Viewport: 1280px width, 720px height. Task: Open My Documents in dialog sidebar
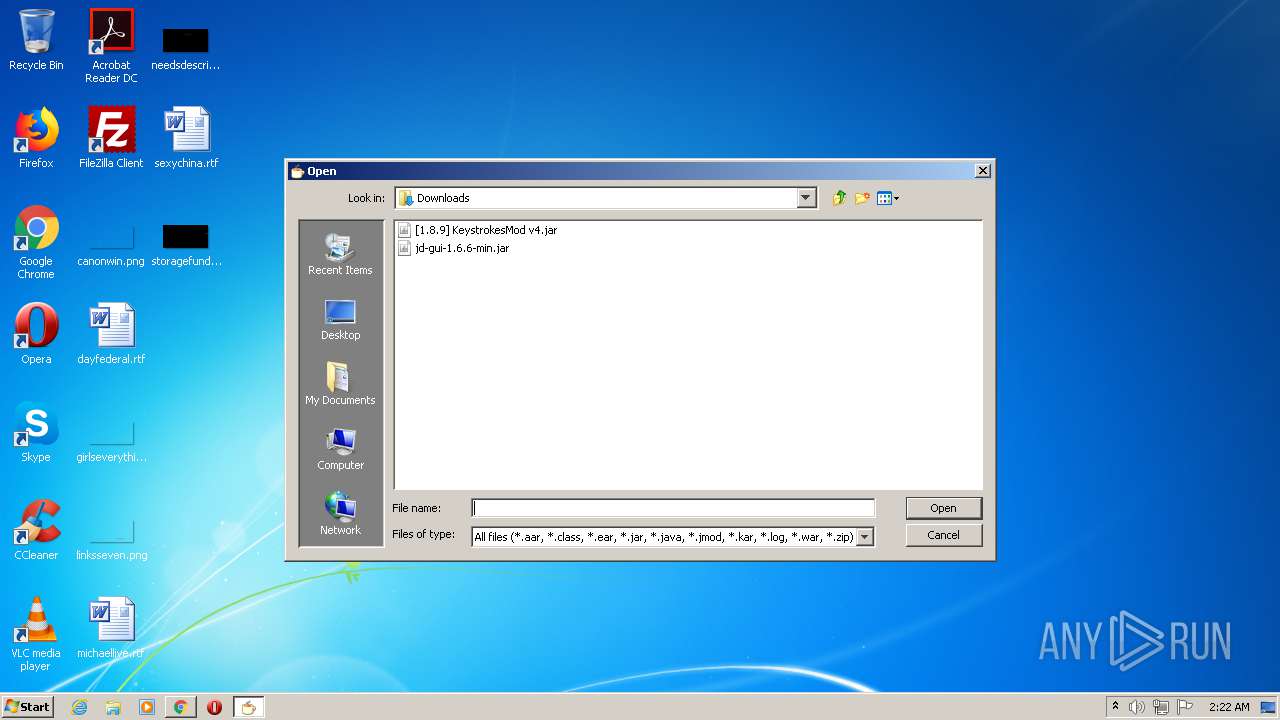point(340,384)
